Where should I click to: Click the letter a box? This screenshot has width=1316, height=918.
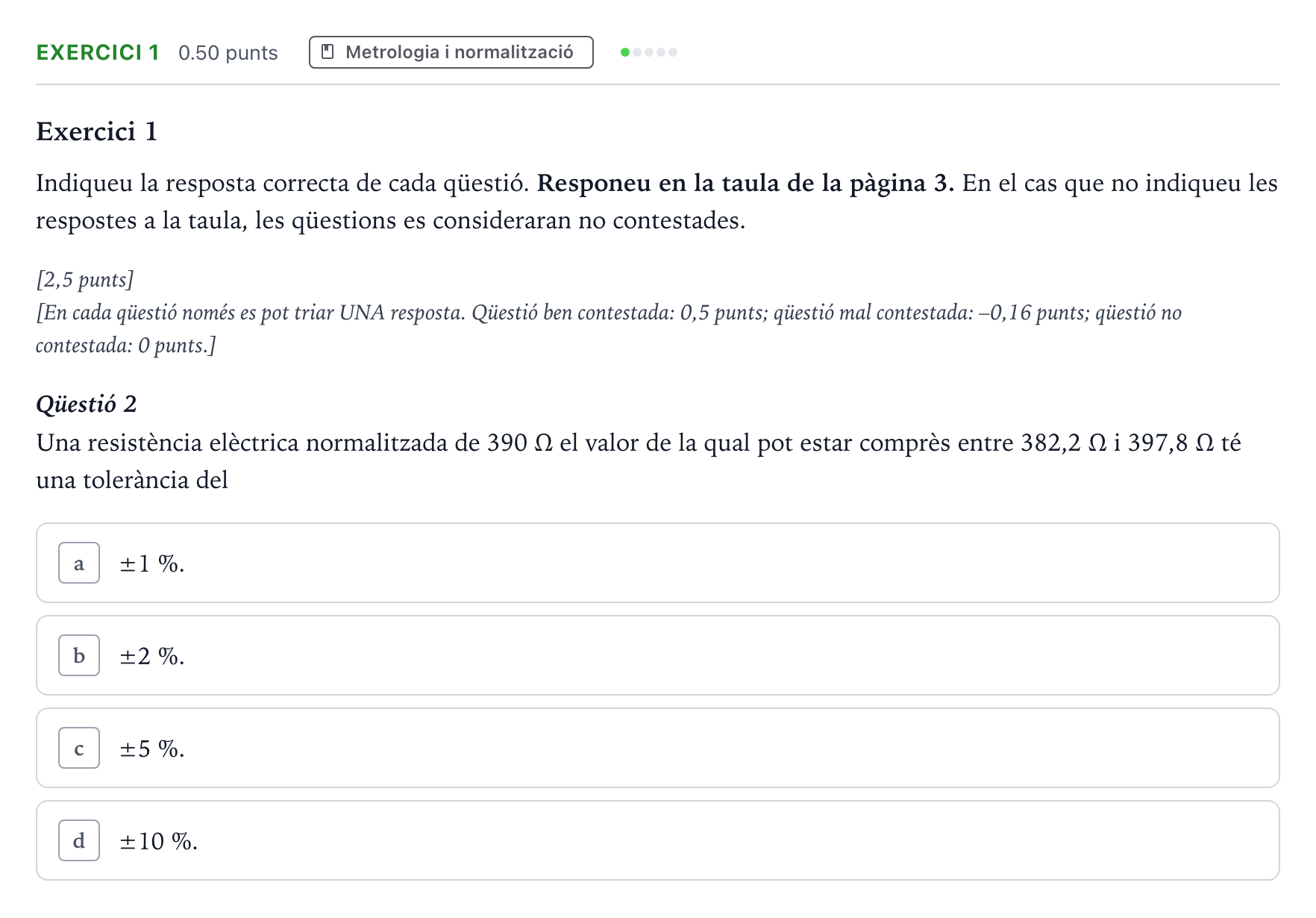point(79,563)
